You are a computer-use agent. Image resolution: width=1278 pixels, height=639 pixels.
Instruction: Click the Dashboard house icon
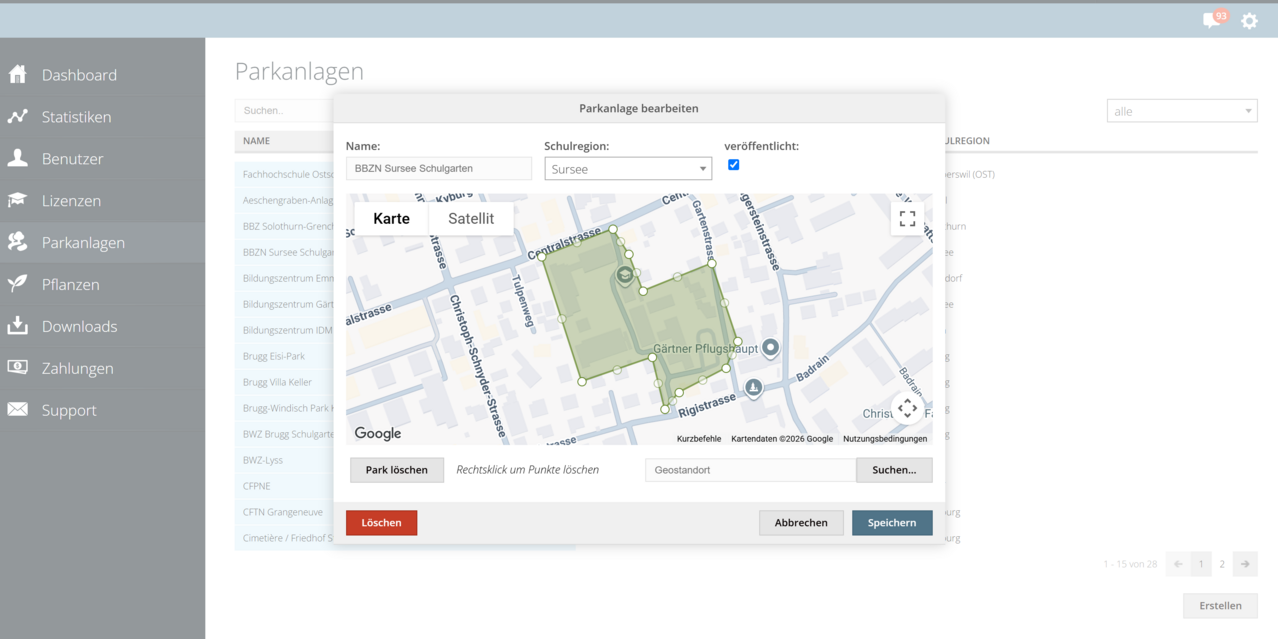18,74
